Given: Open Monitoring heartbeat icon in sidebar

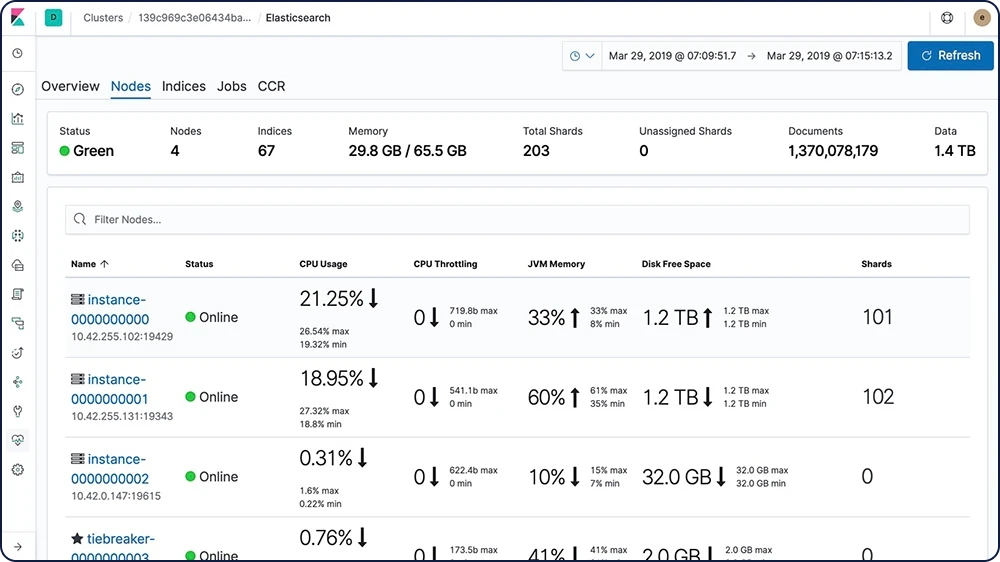Looking at the screenshot, I should pyautogui.click(x=18, y=440).
